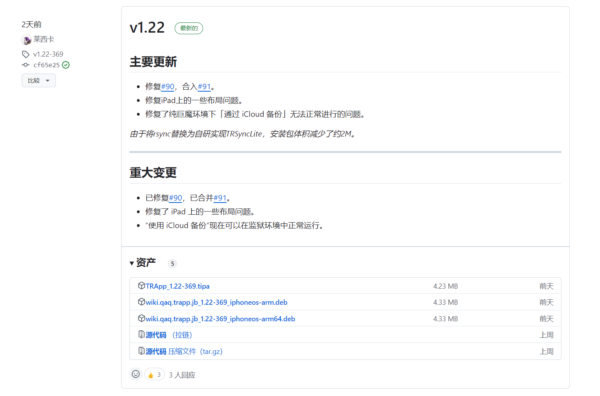
Task: Download wiki.qaq.trapp.jb iphoneos-arm64.deb
Action: [220, 319]
